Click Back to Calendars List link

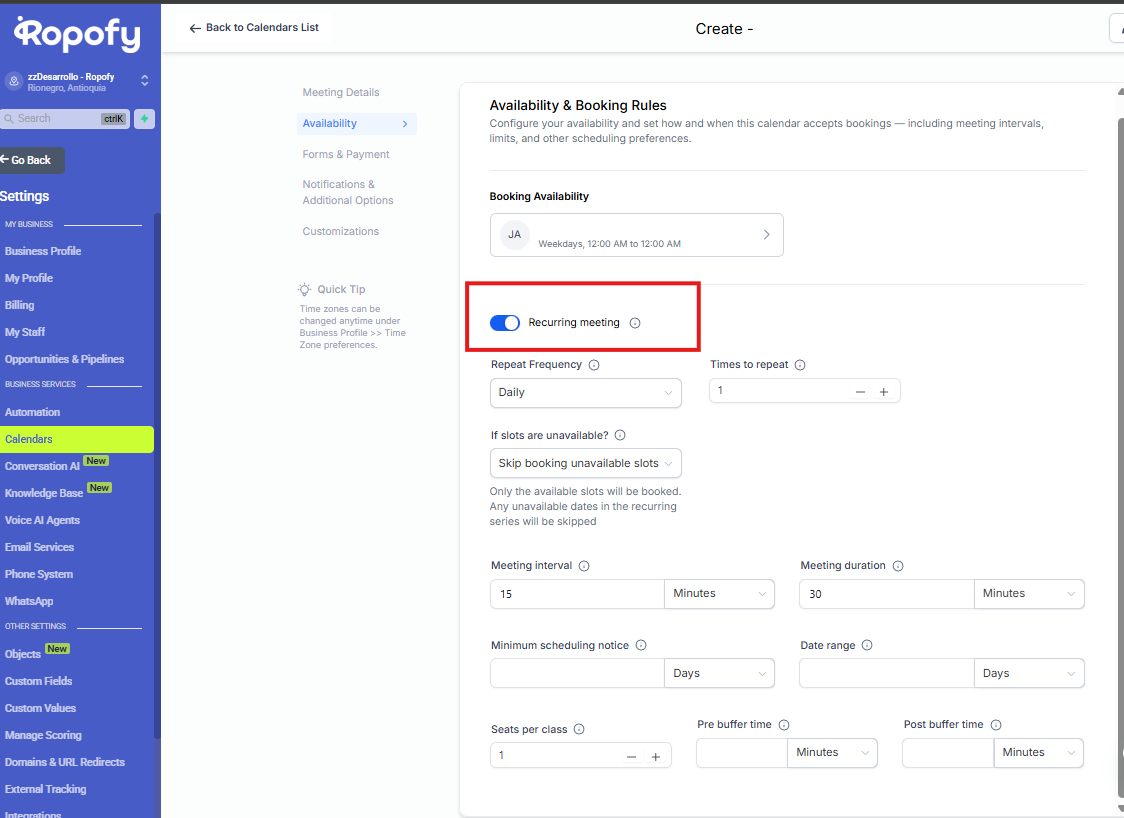click(254, 28)
